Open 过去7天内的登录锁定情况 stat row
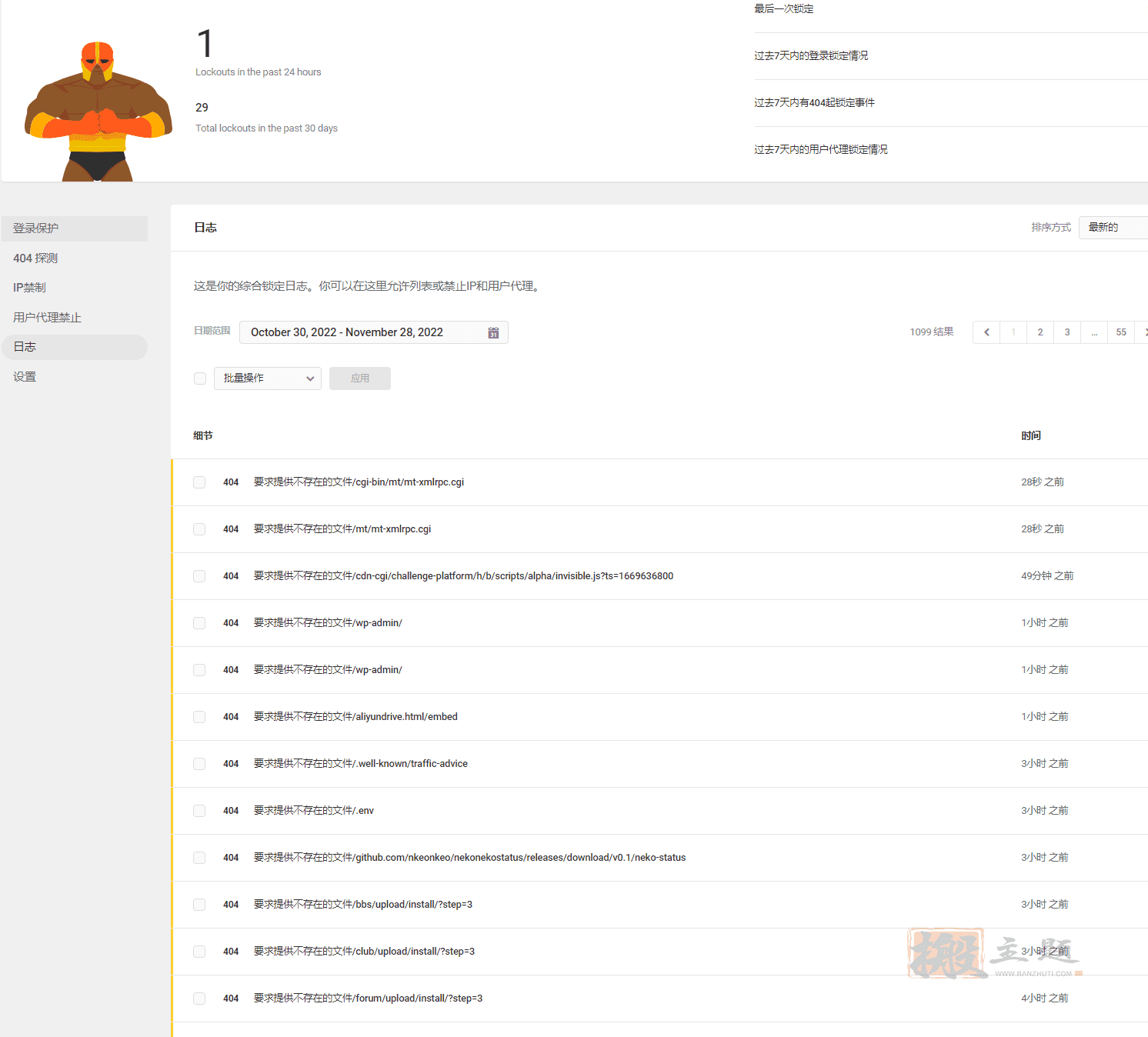 coord(951,56)
